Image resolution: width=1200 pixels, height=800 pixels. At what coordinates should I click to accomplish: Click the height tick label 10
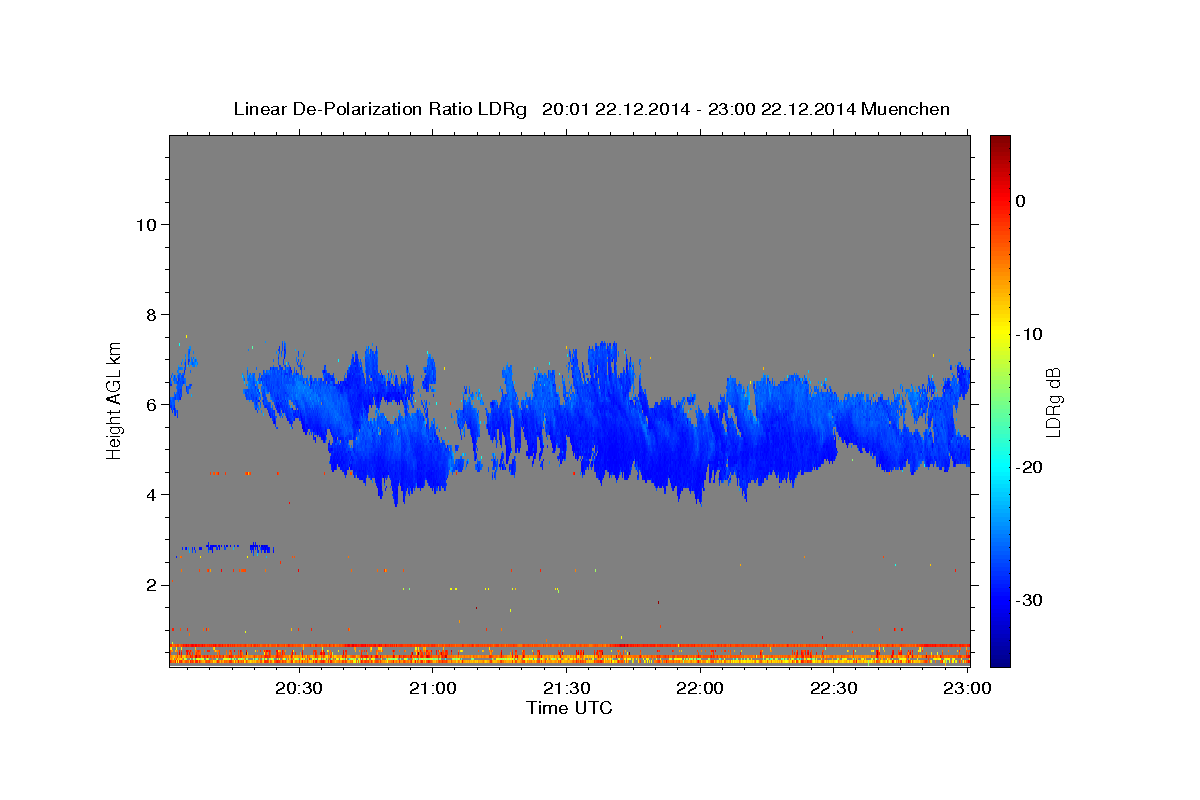[x=146, y=224]
